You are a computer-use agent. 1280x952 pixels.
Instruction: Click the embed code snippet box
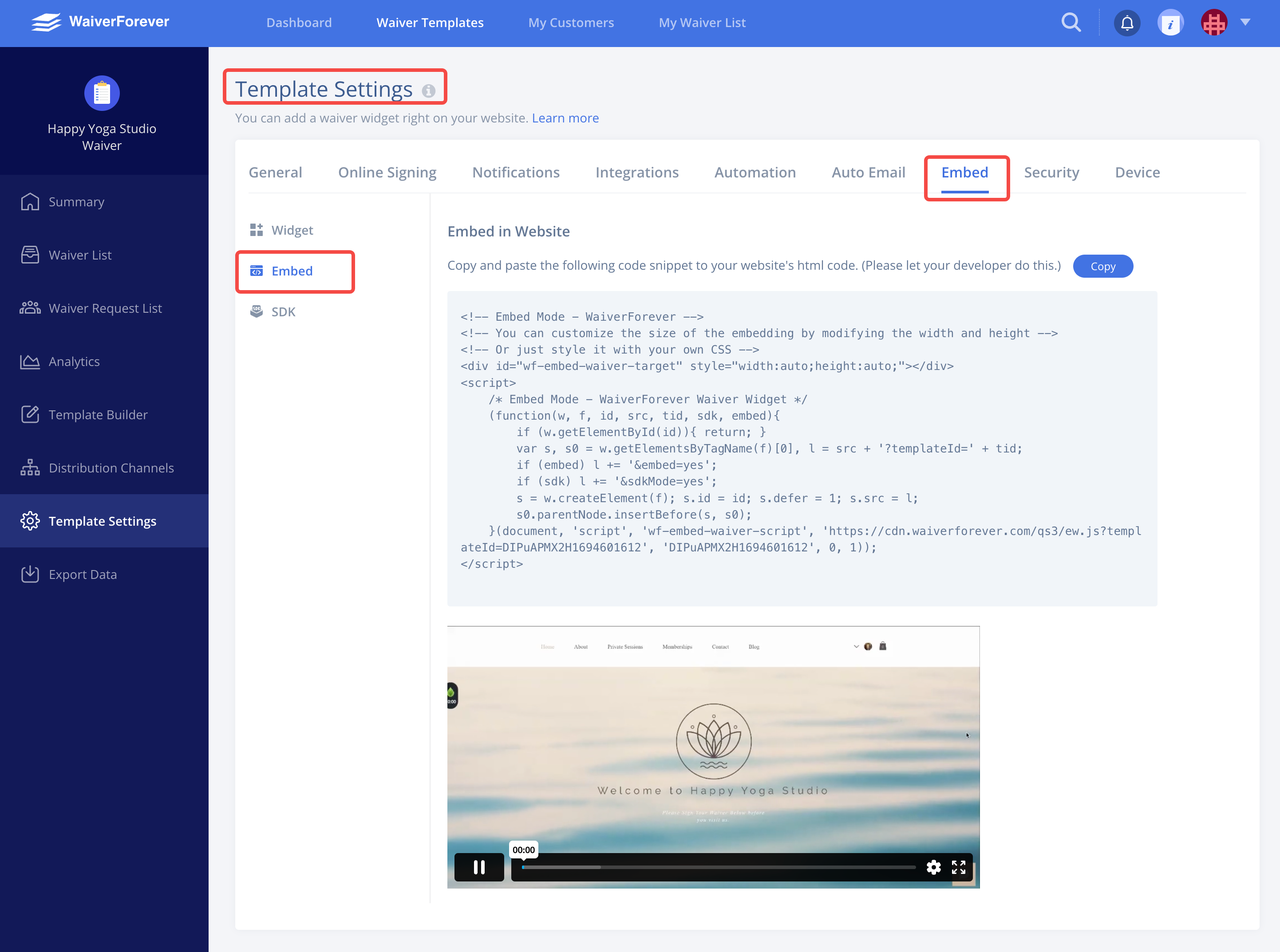(x=802, y=449)
